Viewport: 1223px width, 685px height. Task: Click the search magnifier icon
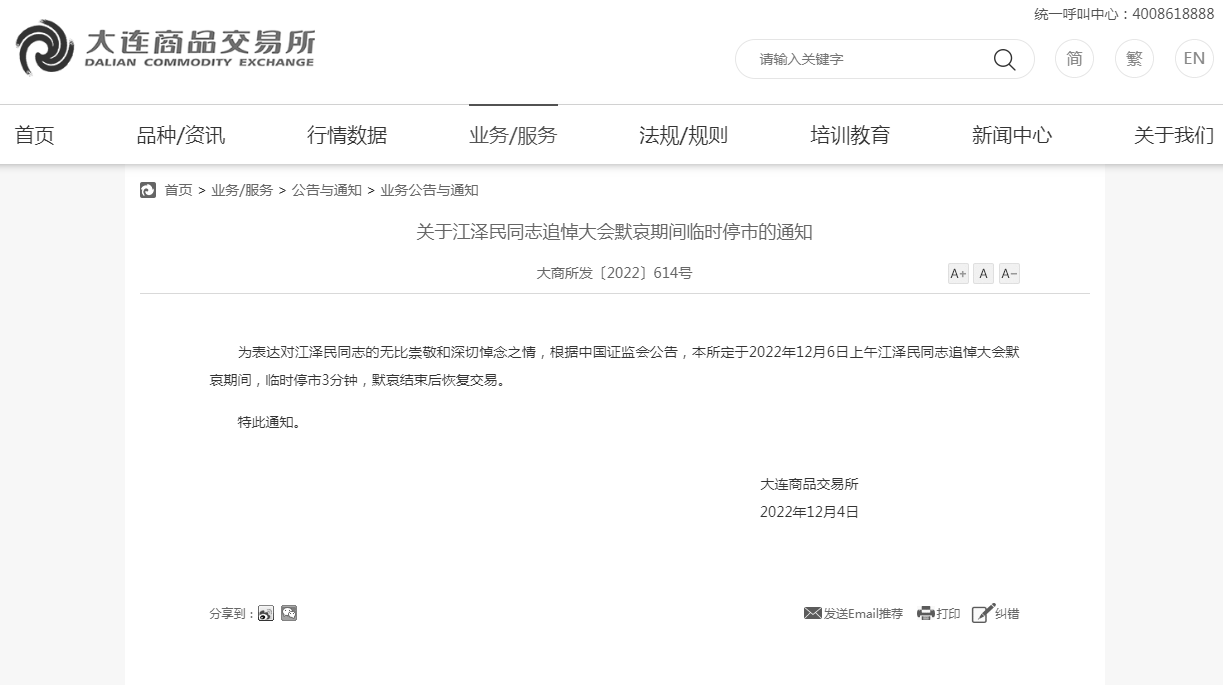(1004, 59)
